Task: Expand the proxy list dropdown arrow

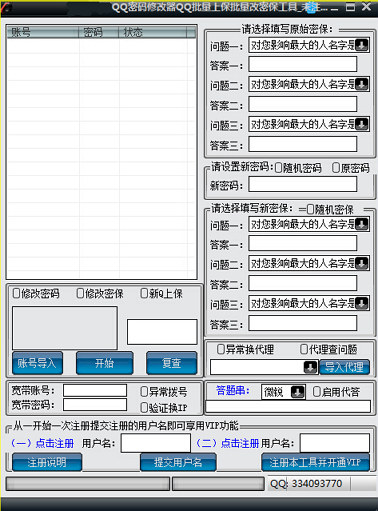Action: click(x=310, y=367)
